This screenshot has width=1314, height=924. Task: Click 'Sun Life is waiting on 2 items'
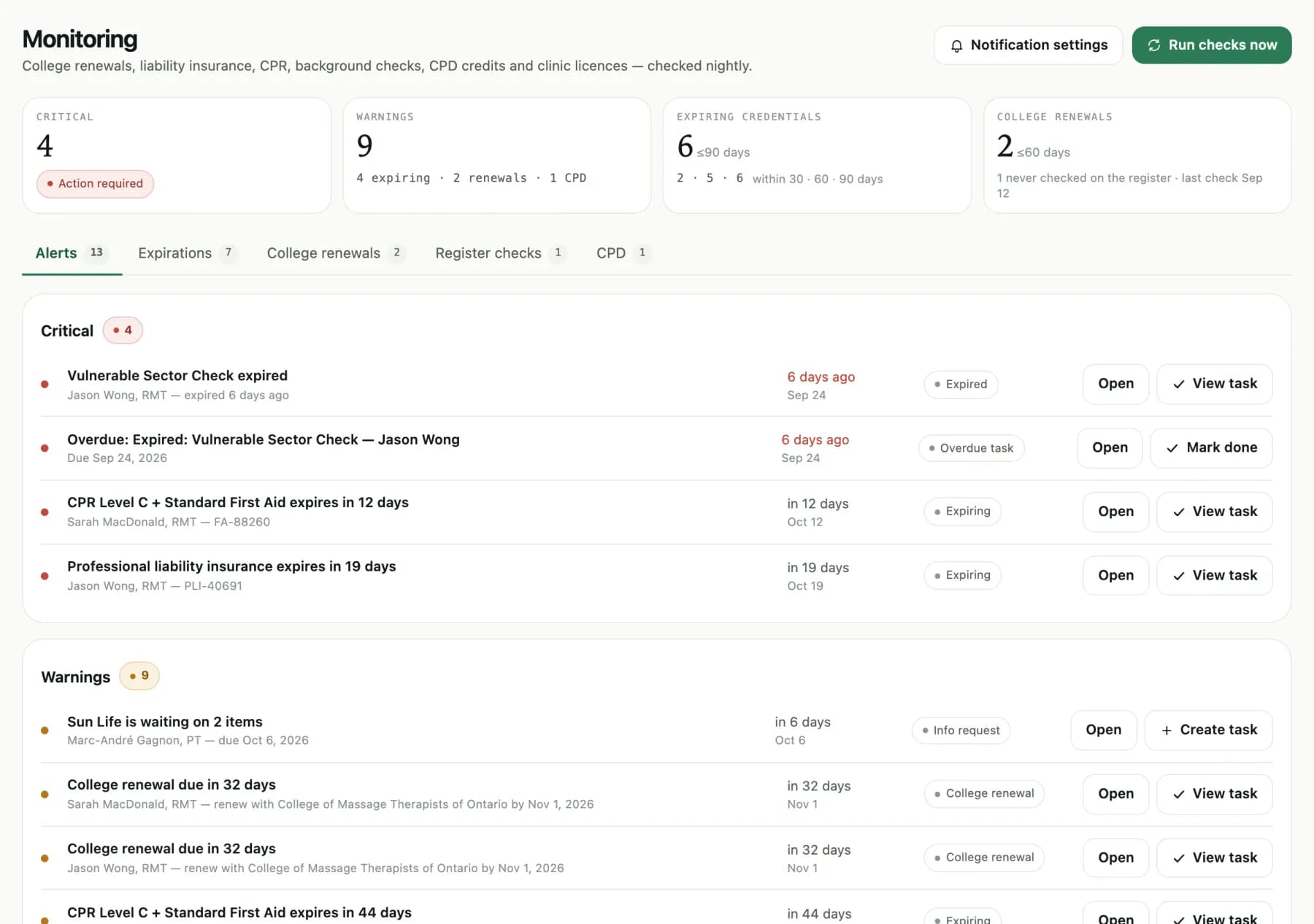click(165, 723)
